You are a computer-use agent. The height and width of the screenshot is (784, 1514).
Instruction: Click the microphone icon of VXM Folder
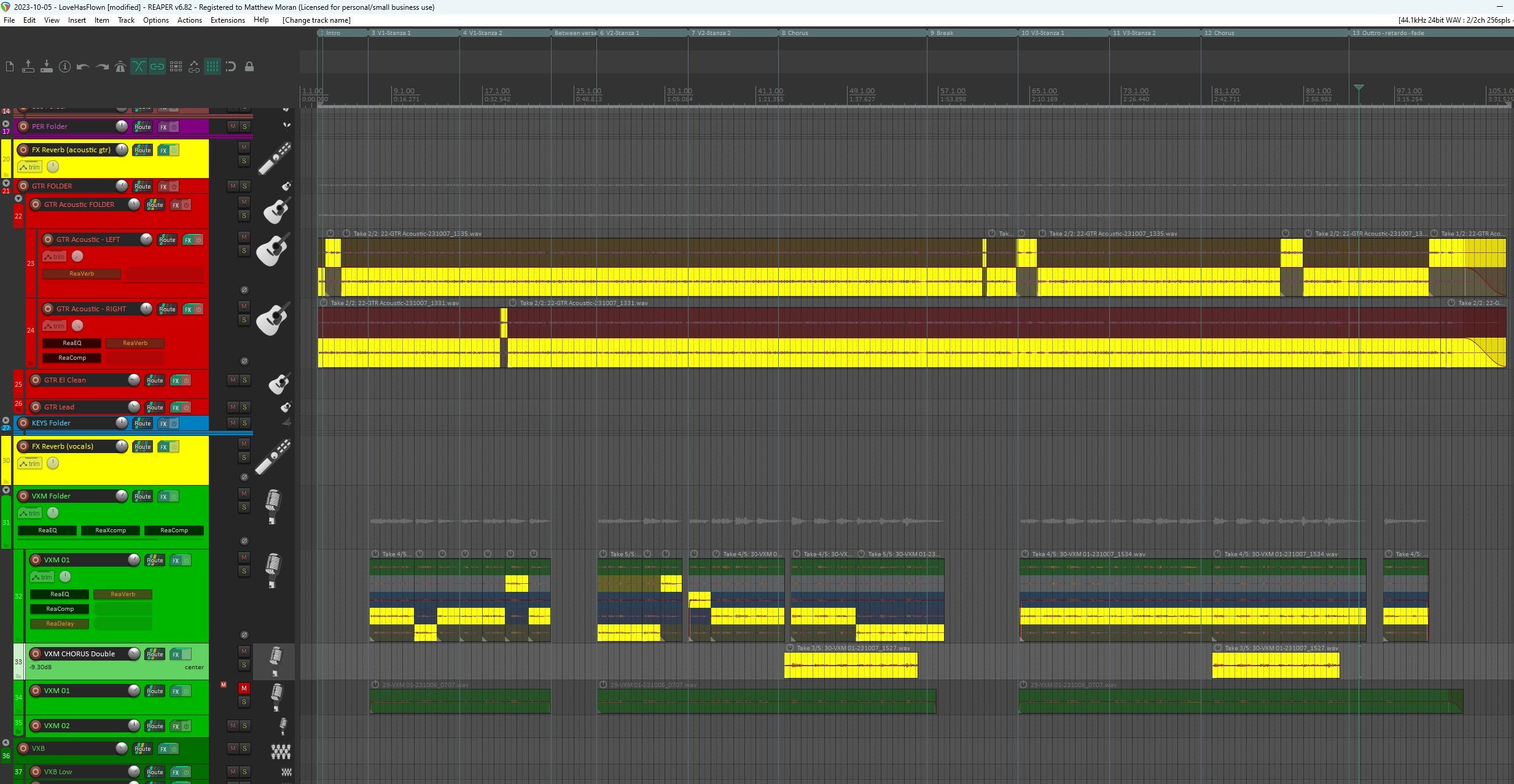[x=273, y=506]
